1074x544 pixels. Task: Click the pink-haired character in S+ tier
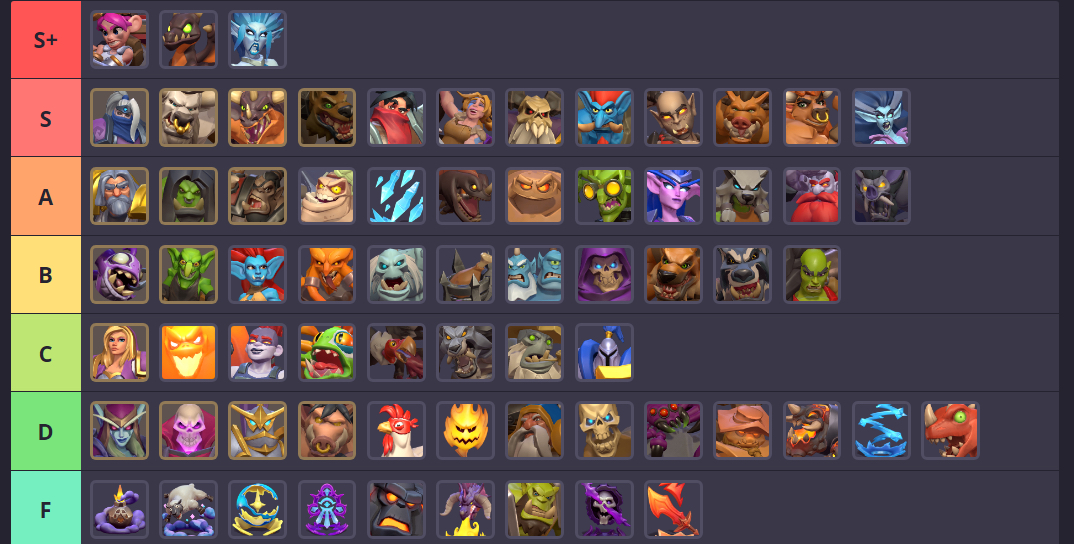pos(119,39)
